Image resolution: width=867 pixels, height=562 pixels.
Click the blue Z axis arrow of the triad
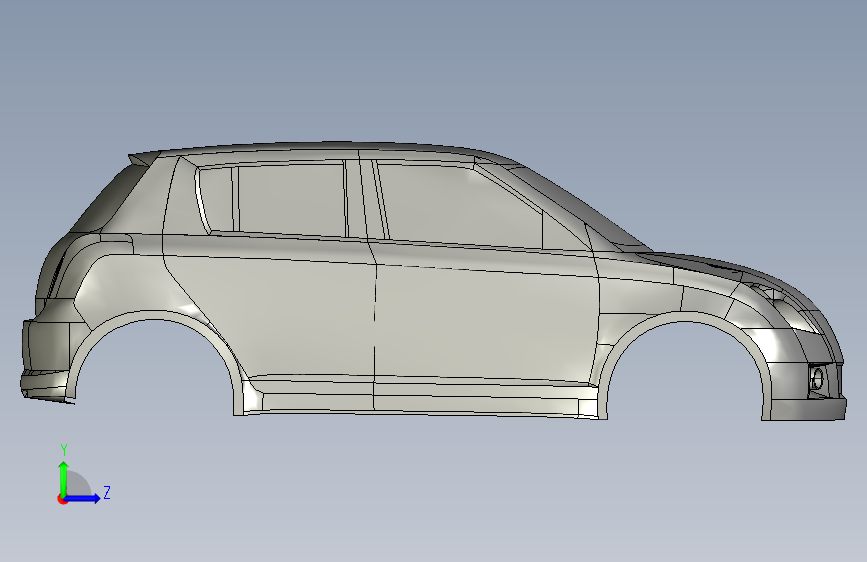click(x=83, y=498)
